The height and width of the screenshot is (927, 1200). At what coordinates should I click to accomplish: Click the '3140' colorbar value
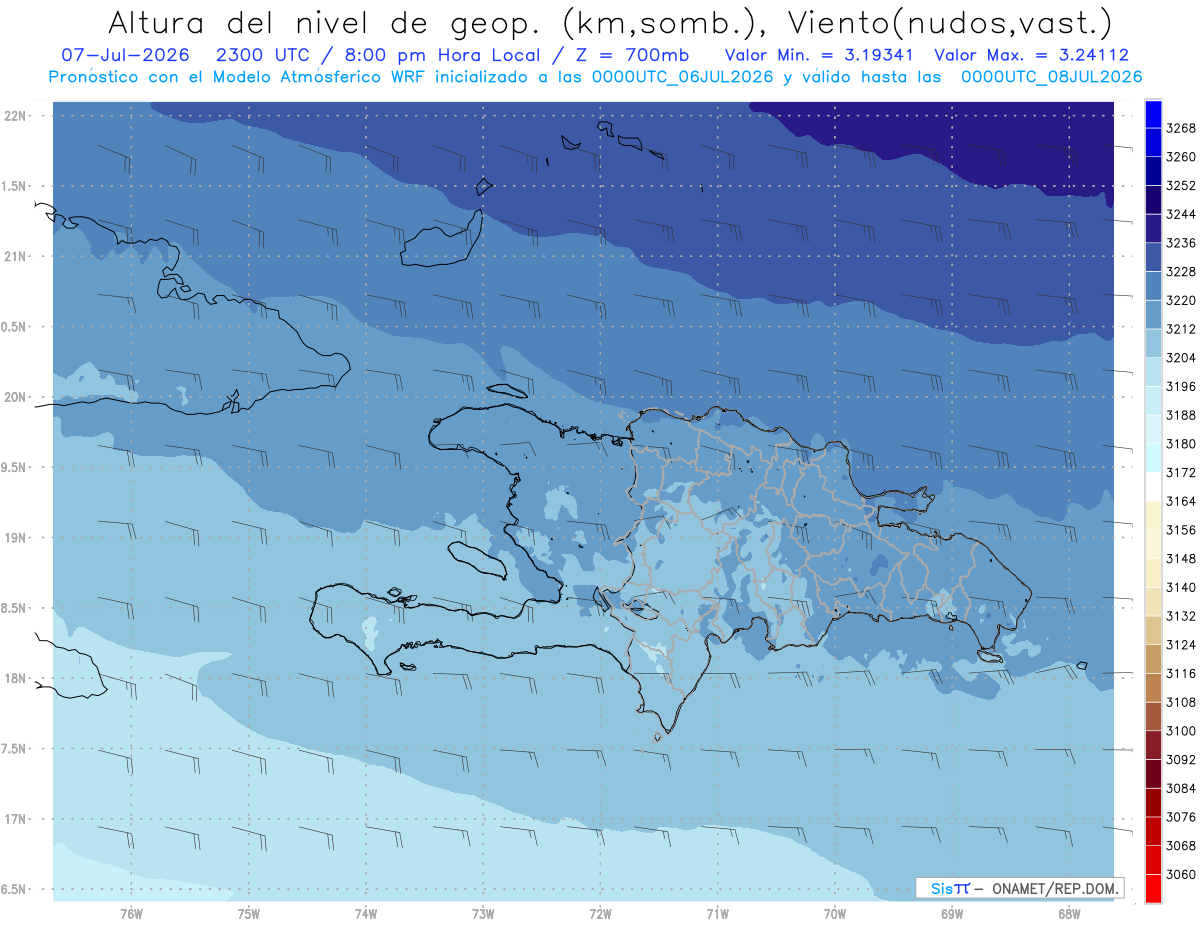(x=1181, y=587)
